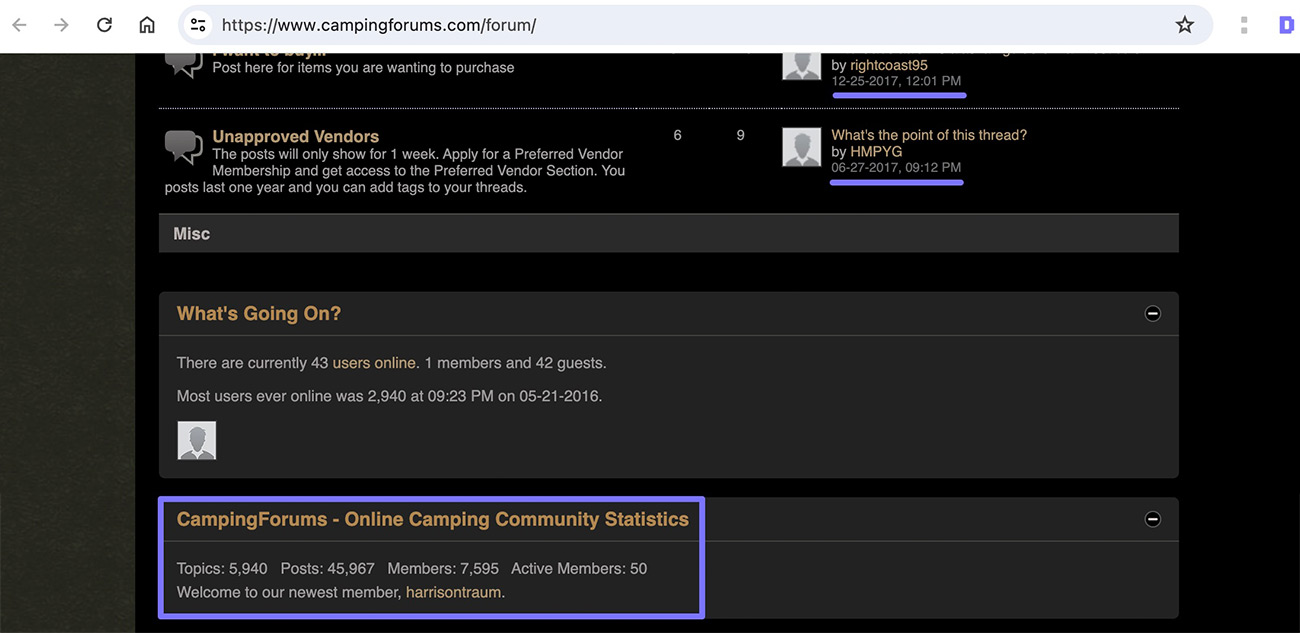The height and width of the screenshot is (633, 1300).
Task: Open the thread "What's the point of this thread?"
Action: point(929,135)
